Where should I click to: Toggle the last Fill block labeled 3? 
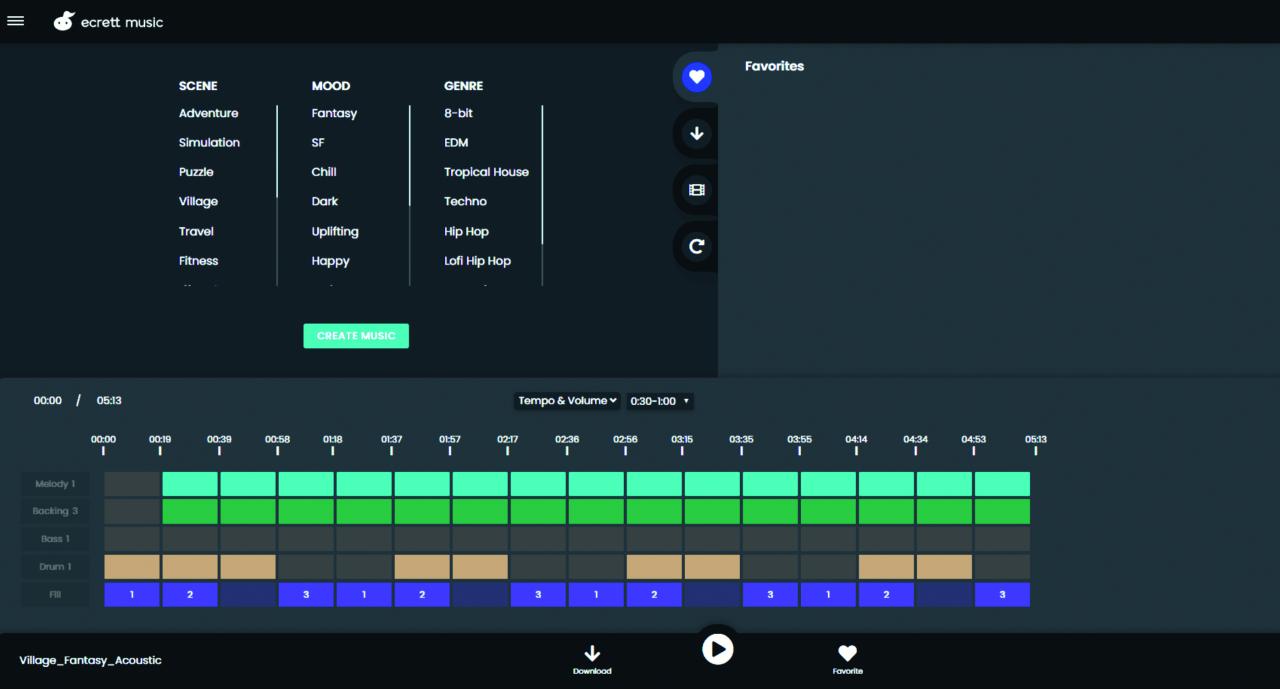point(1002,594)
